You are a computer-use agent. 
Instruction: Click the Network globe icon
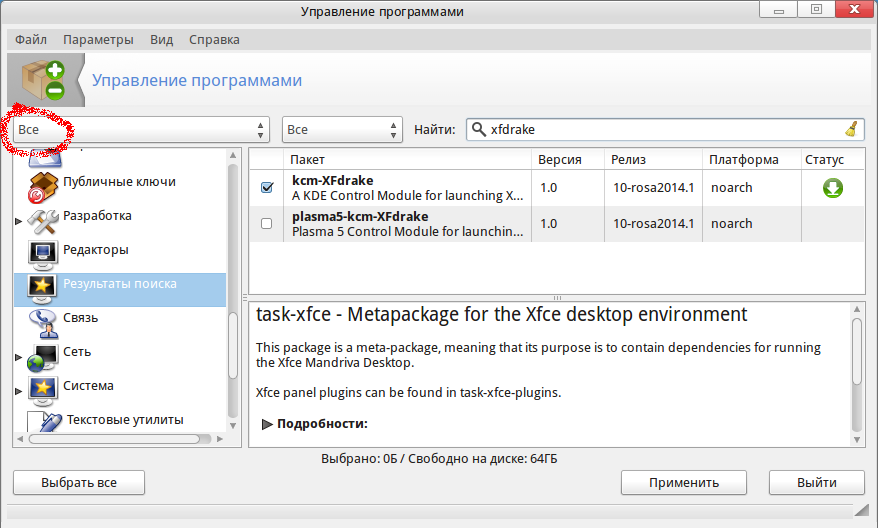point(43,354)
